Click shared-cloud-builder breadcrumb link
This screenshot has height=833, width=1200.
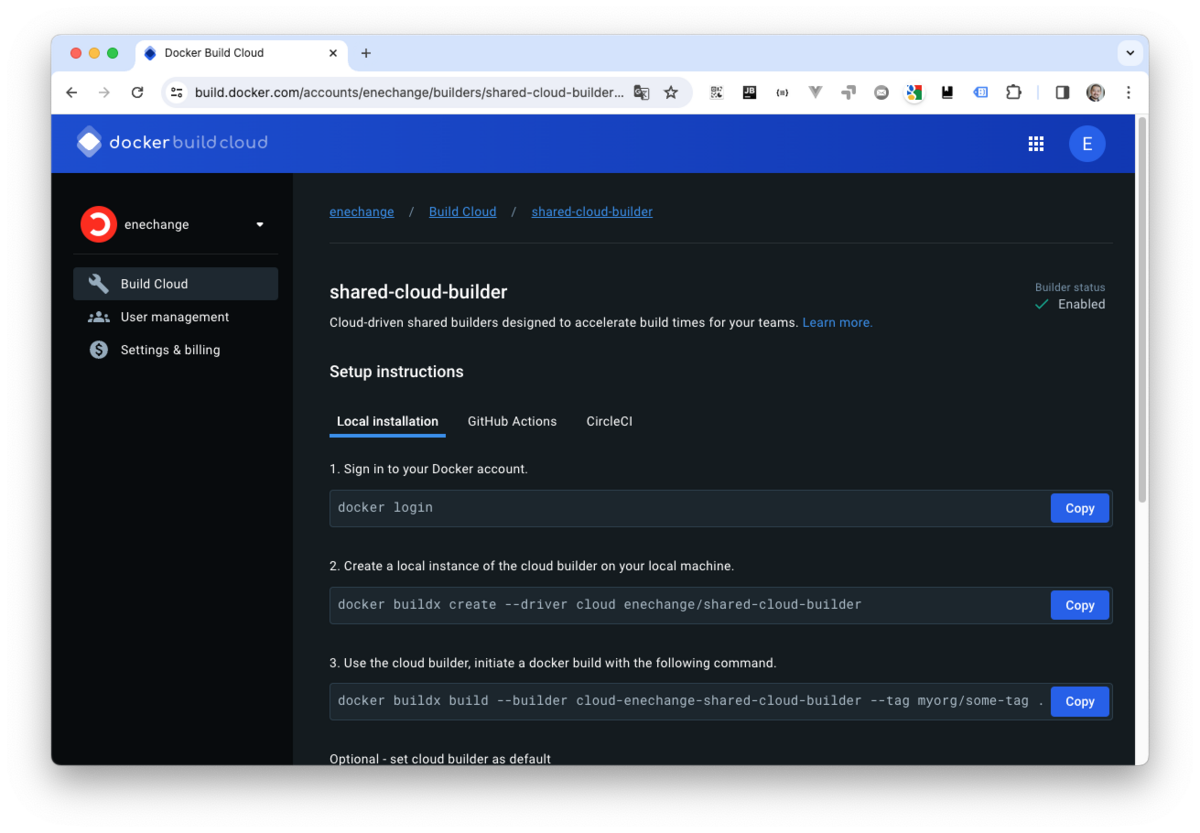(592, 212)
